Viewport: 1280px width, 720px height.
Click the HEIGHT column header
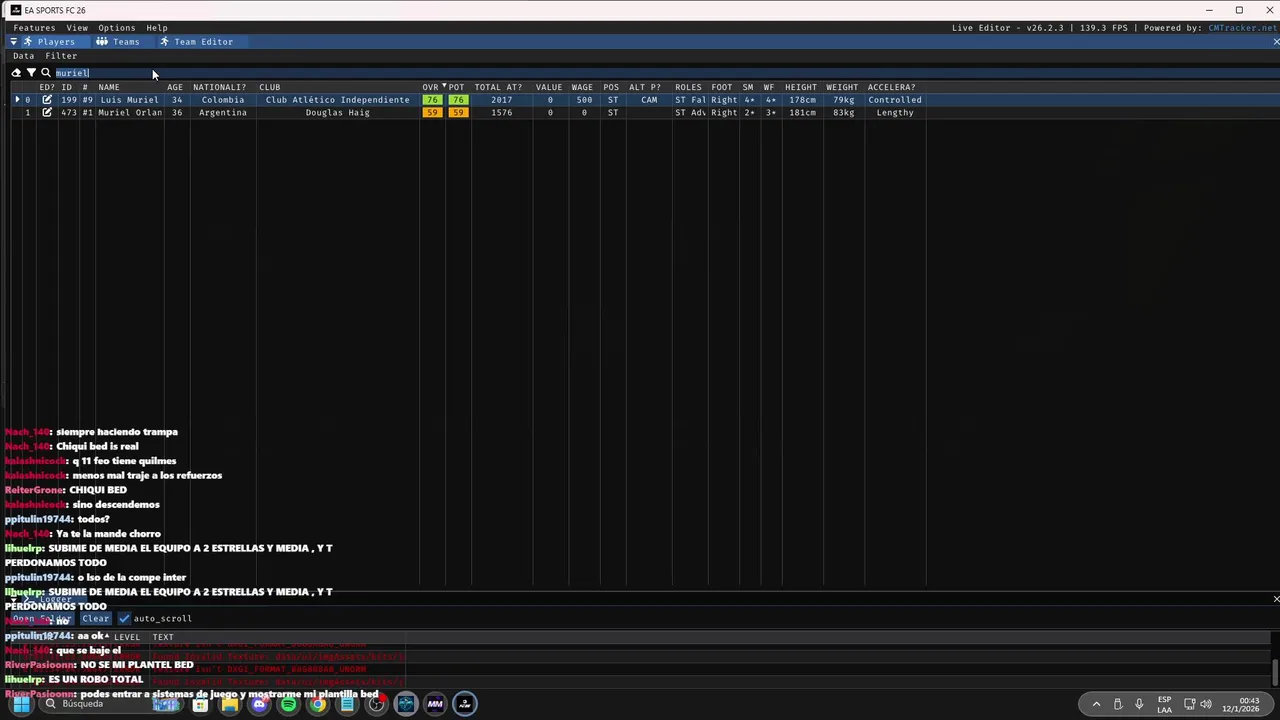(801, 87)
